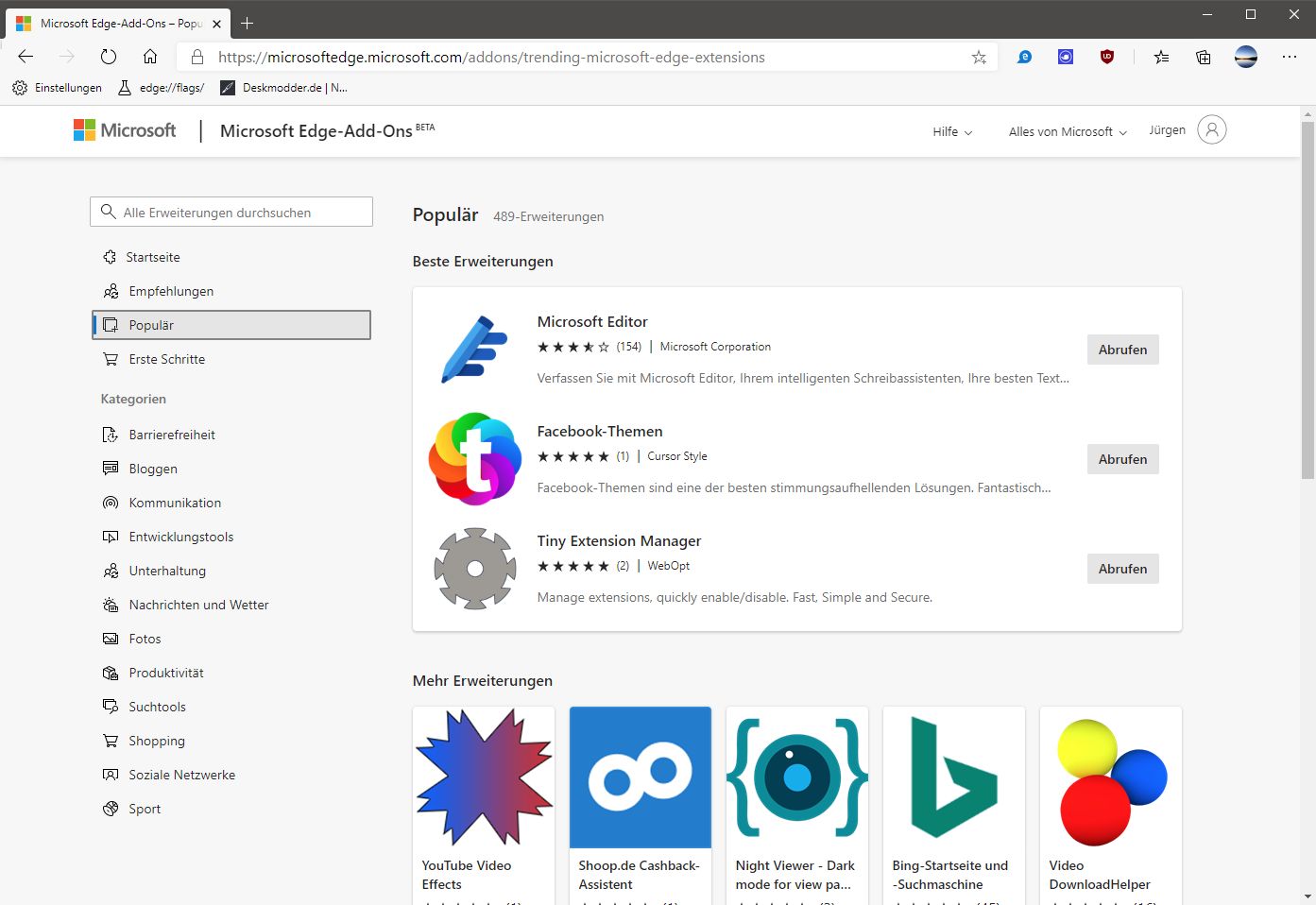Open the browser three-dot settings menu
Screen dimensions: 1316x905
[x=1290, y=57]
